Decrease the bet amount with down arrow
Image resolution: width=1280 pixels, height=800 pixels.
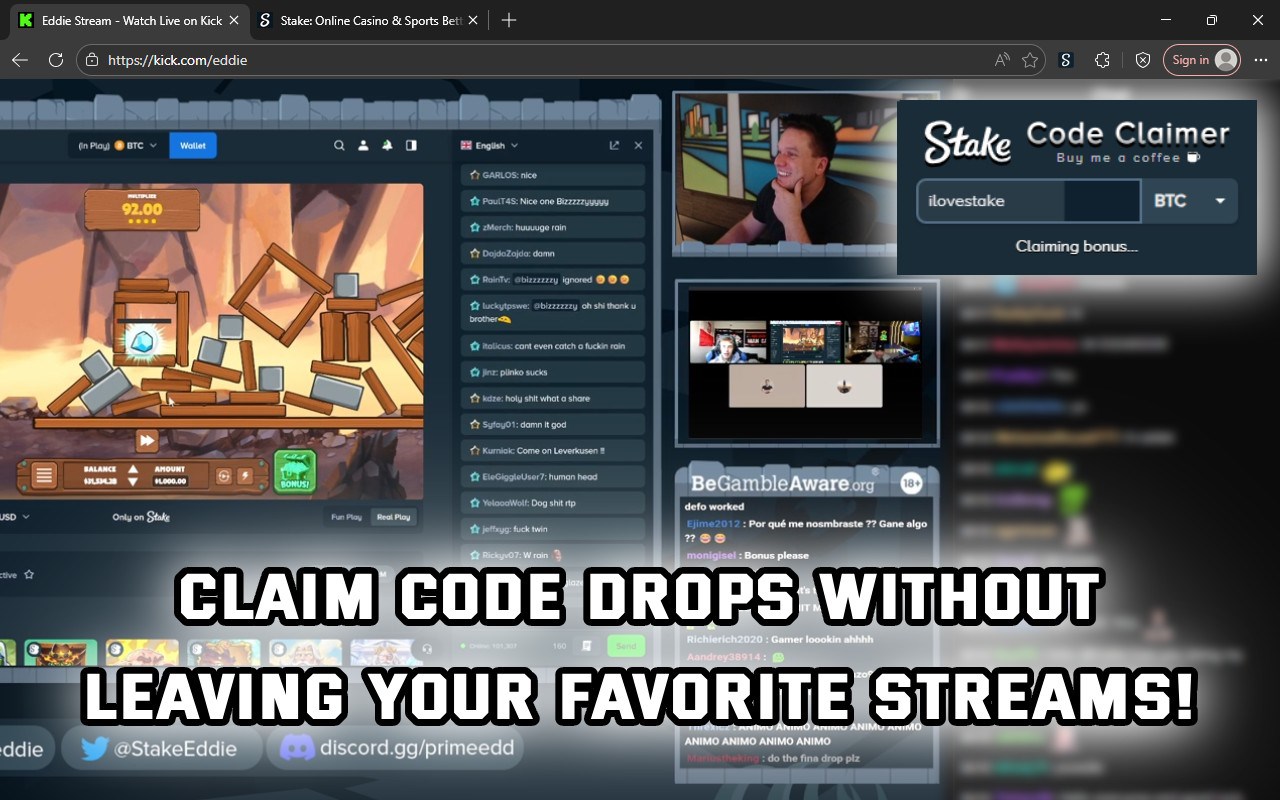[x=133, y=482]
